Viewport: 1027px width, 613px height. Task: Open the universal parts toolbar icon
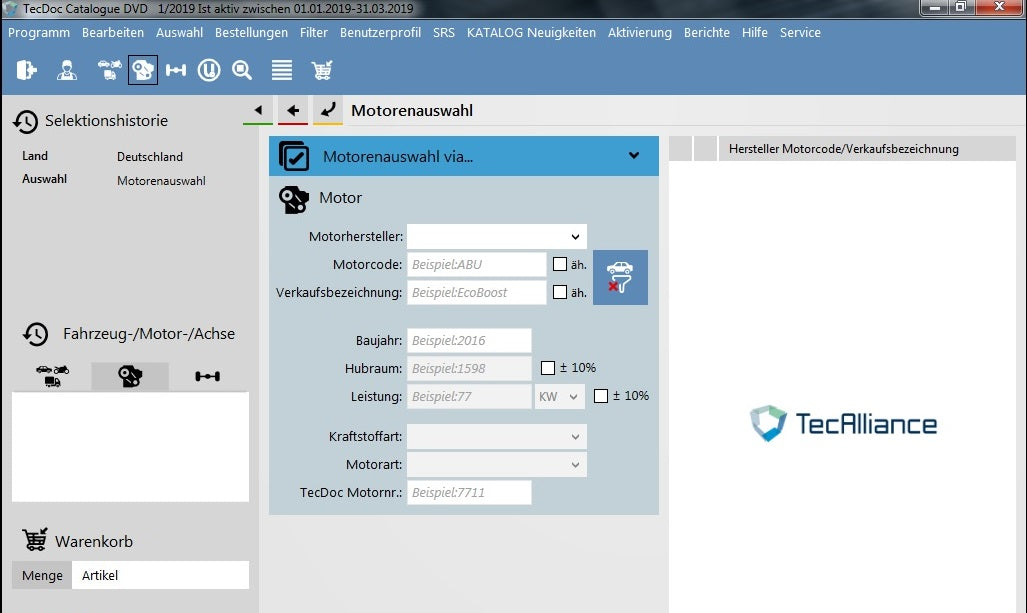tap(209, 69)
